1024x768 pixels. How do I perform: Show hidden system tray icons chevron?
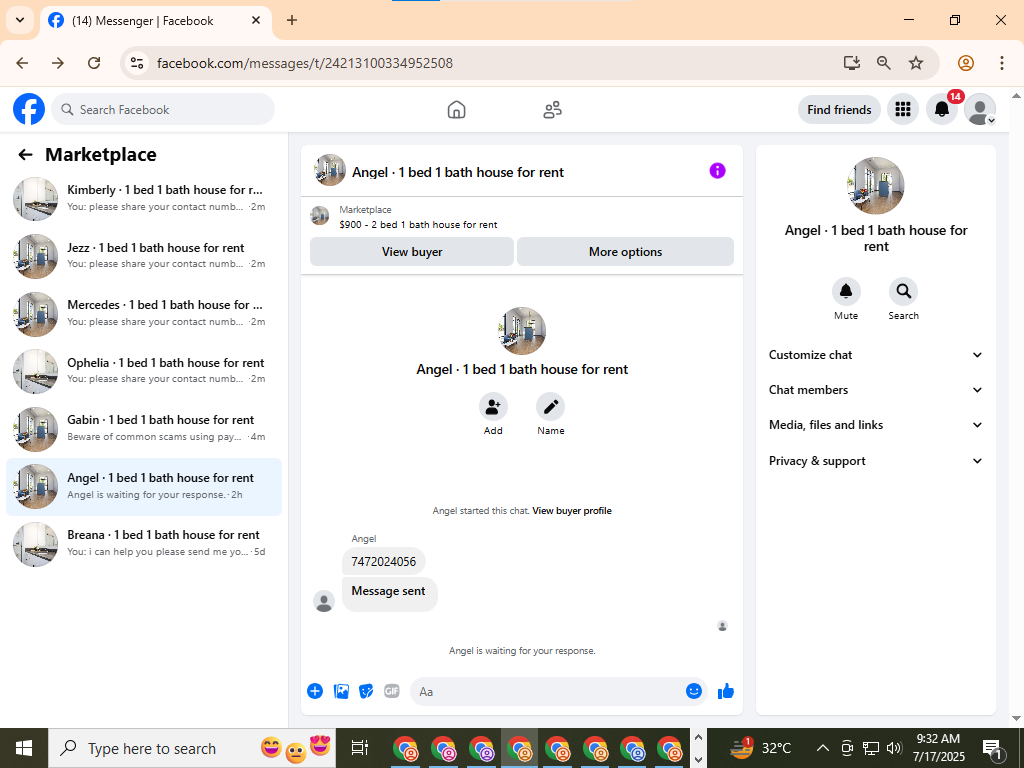[x=823, y=748]
